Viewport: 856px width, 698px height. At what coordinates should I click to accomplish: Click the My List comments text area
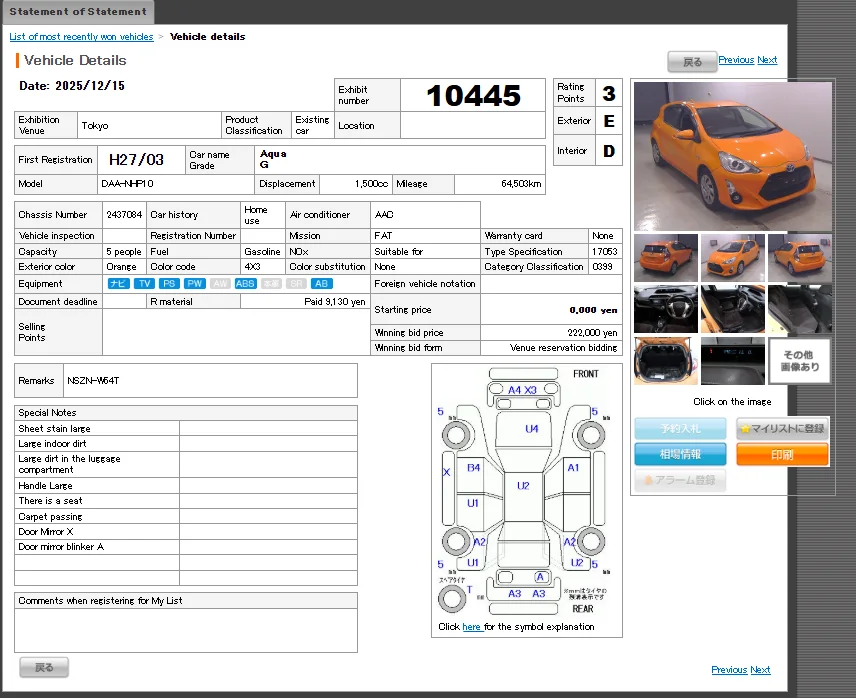click(186, 630)
